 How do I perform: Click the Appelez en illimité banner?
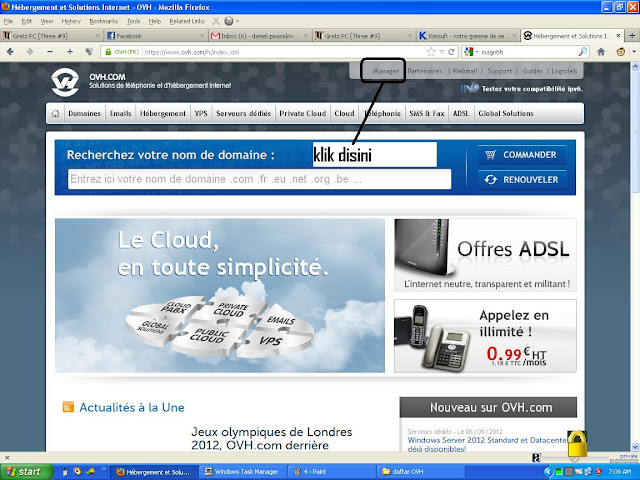coord(485,336)
